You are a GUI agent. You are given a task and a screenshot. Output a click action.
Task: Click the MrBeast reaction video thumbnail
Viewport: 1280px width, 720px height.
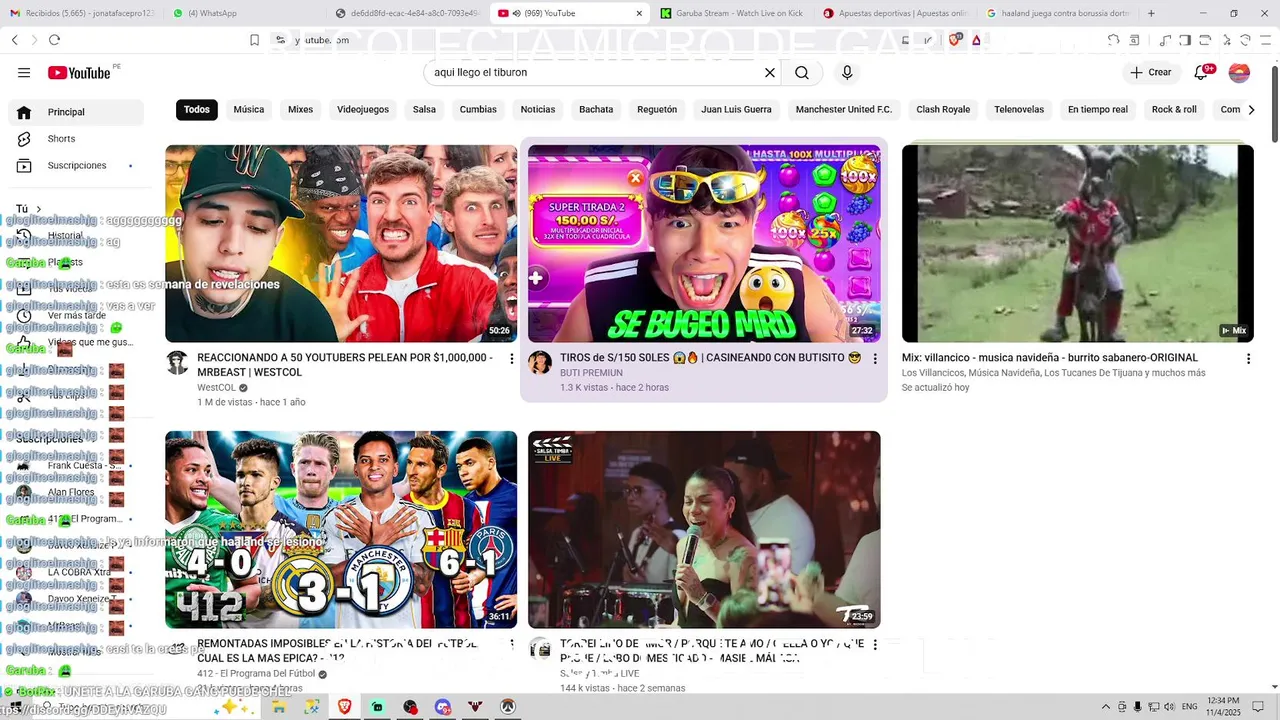341,244
